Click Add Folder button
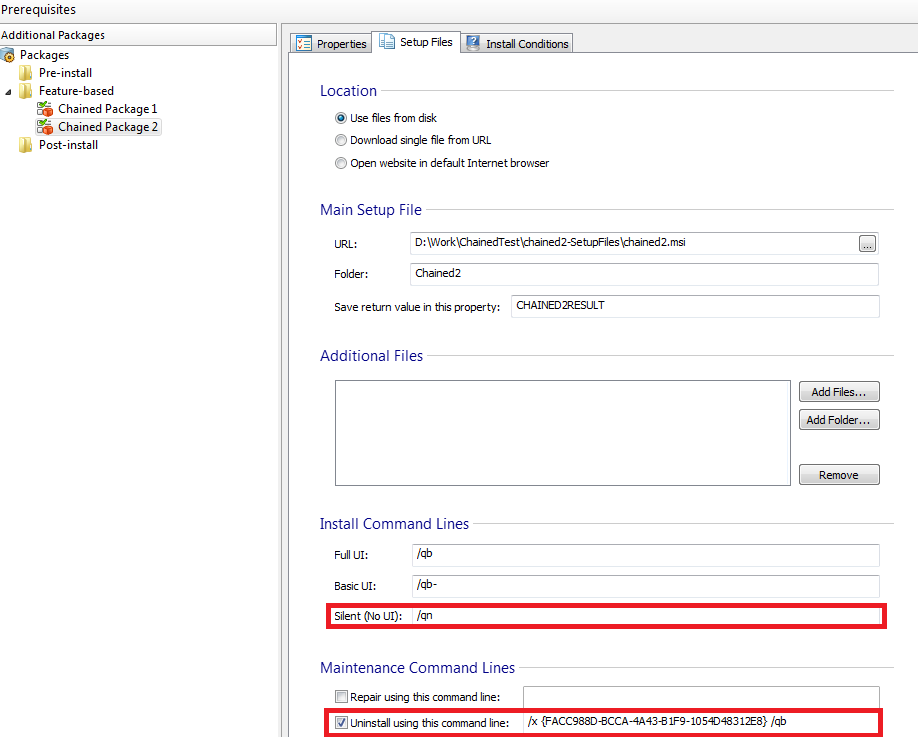The height and width of the screenshot is (737, 918). [839, 420]
